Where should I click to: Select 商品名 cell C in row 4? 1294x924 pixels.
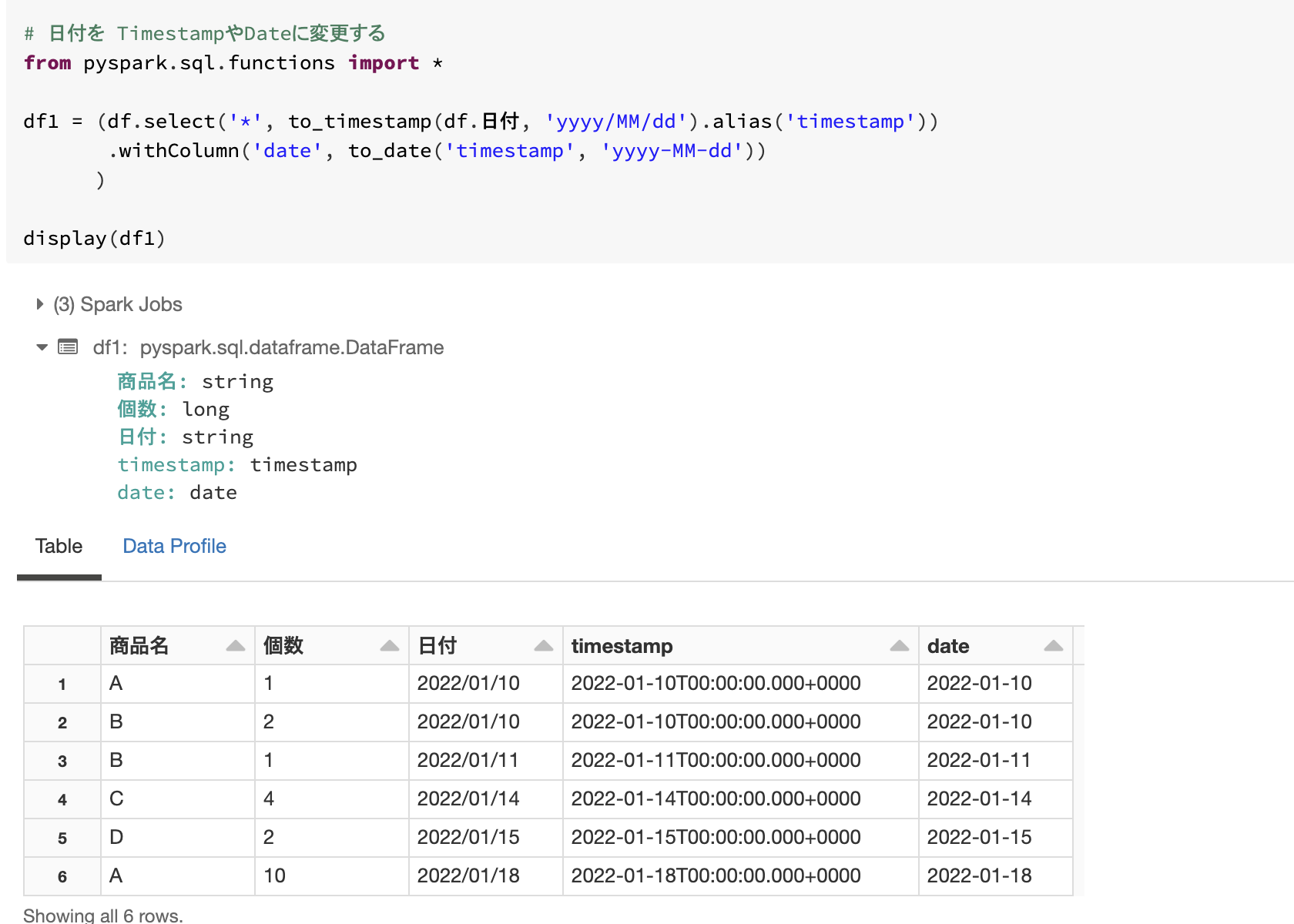tap(178, 799)
